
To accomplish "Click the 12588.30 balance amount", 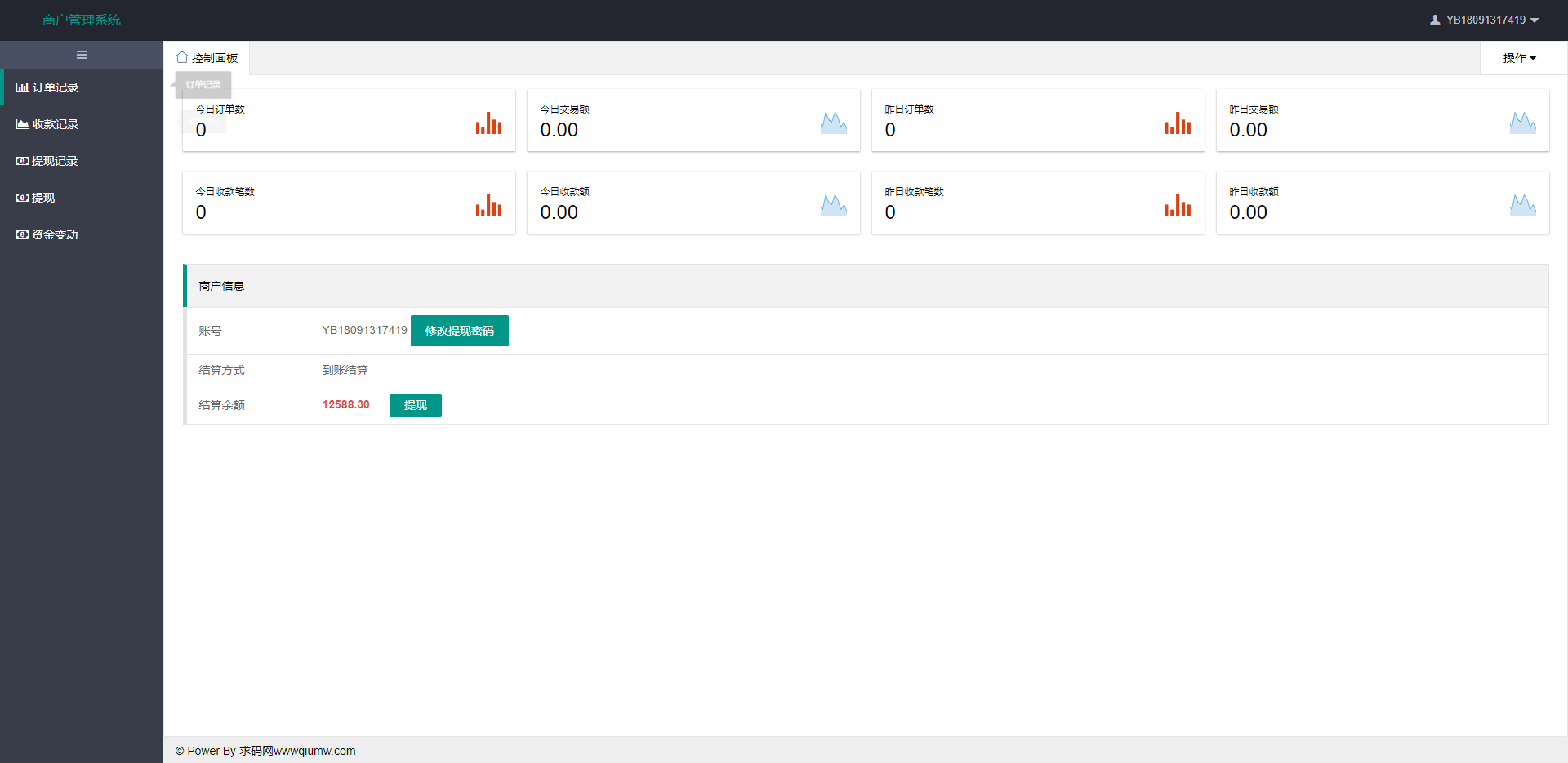I will click(x=345, y=405).
